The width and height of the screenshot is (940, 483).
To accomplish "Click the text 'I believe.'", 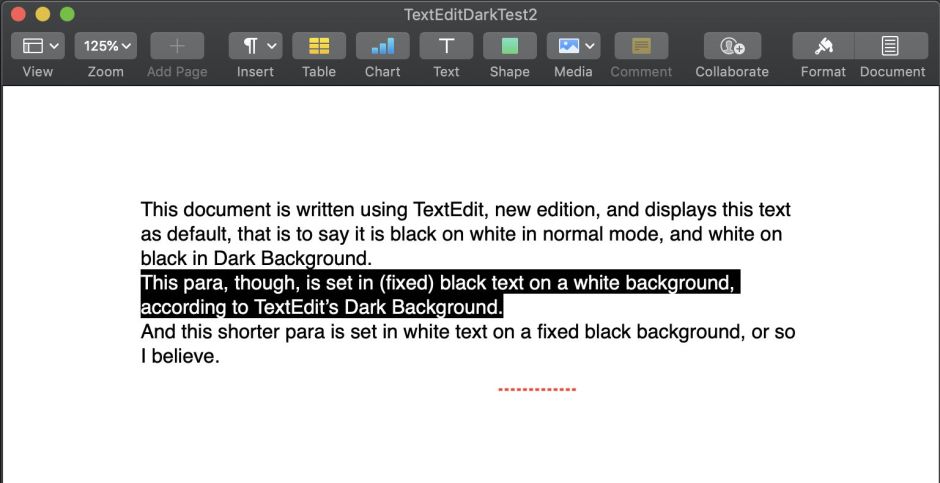I will coord(180,357).
